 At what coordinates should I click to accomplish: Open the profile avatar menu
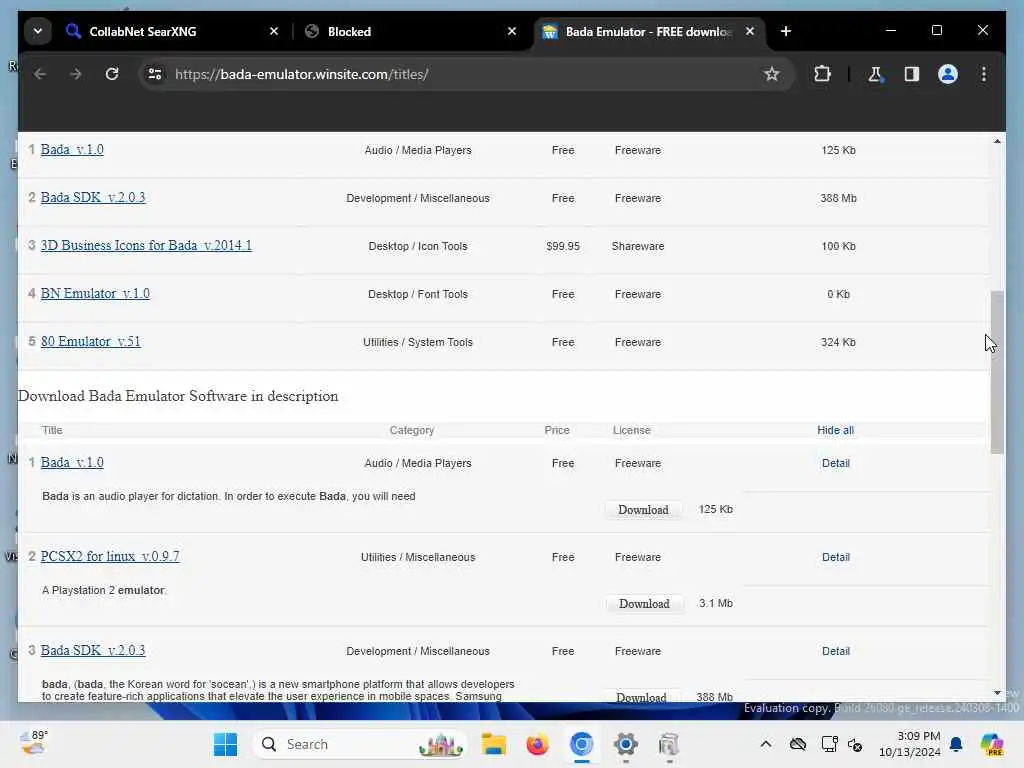coord(948,74)
